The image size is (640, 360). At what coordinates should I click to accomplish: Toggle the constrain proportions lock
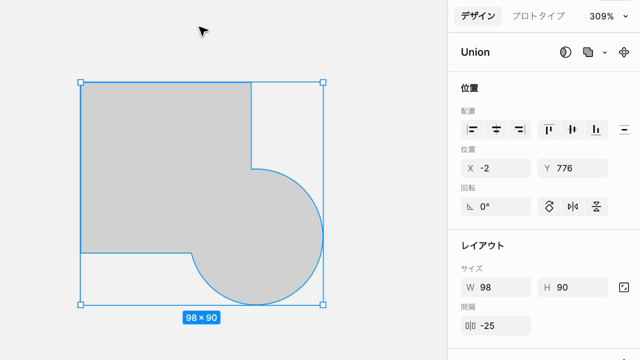point(624,287)
